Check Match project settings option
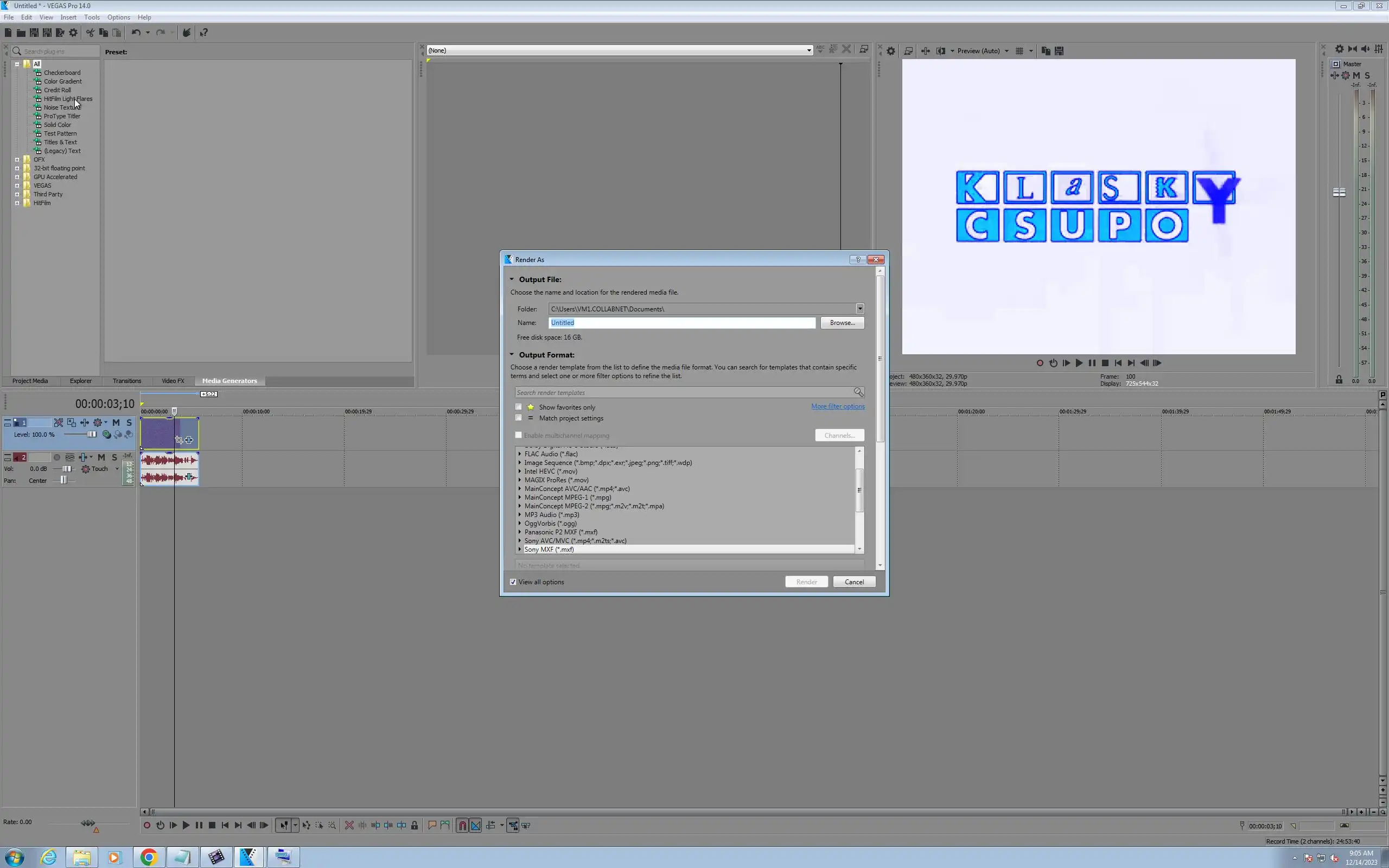 click(519, 418)
